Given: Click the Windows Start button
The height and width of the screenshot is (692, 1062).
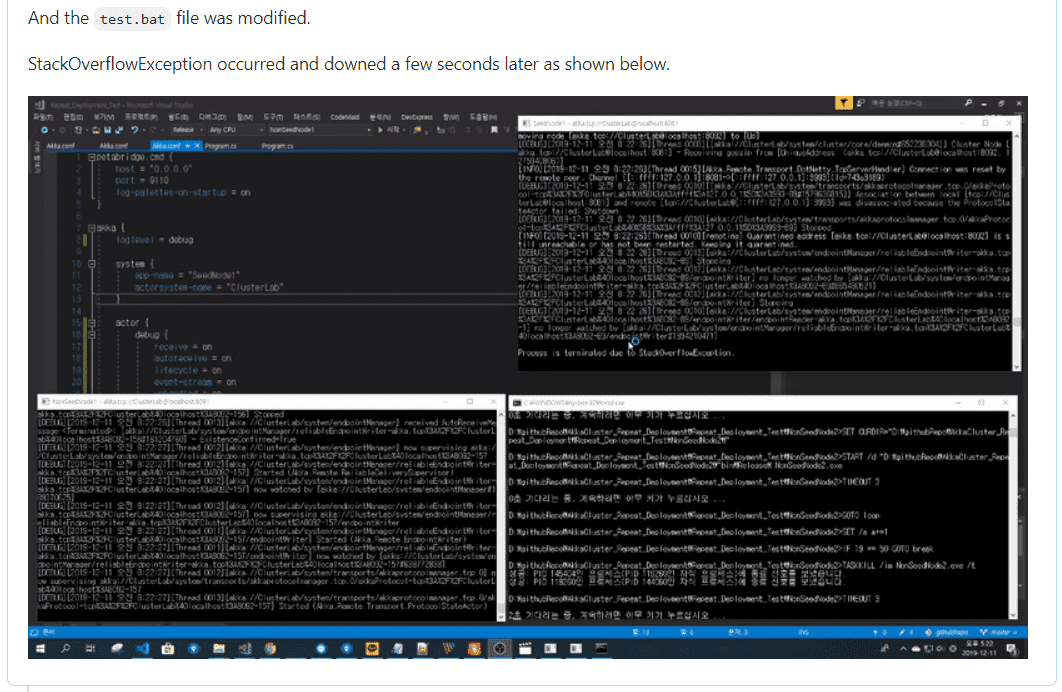Looking at the screenshot, I should (40, 649).
